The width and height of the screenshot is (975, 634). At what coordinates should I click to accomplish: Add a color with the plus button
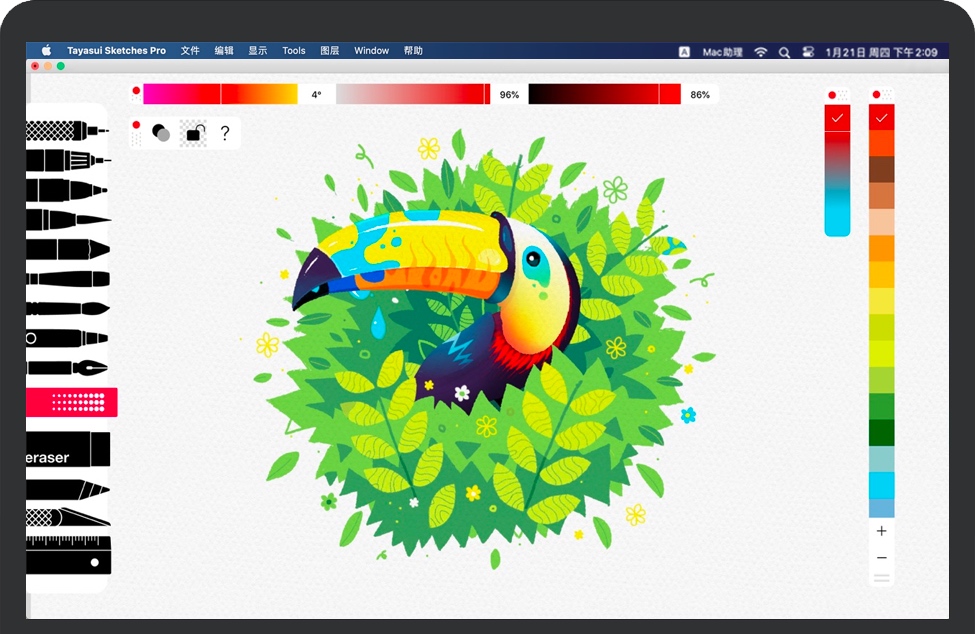[x=881, y=531]
